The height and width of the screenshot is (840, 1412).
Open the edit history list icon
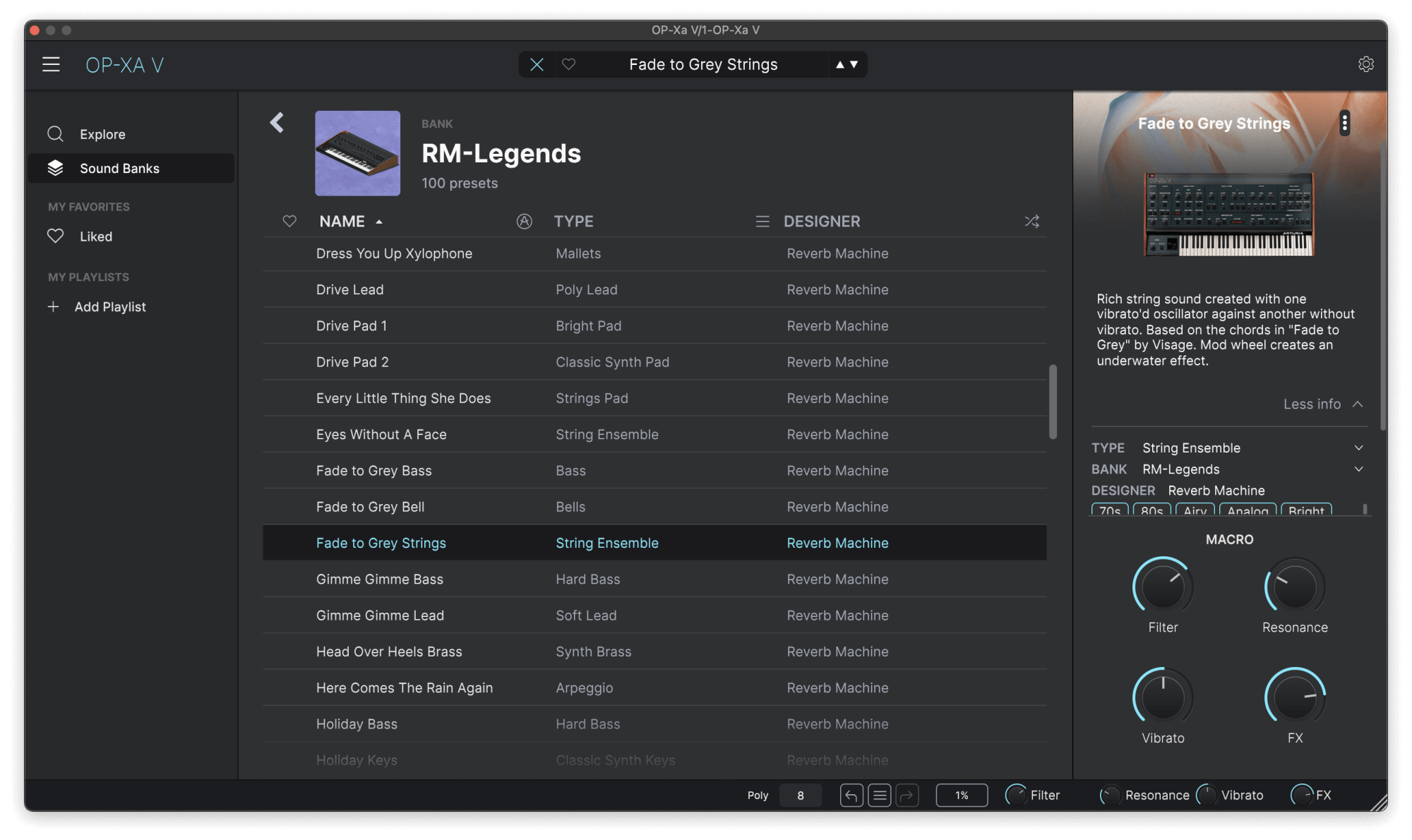(879, 796)
